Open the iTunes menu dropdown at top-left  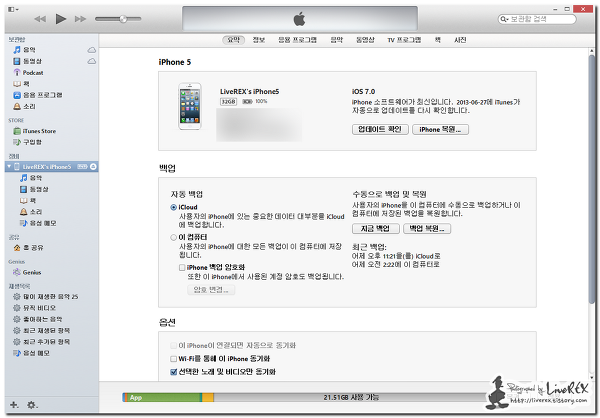(13, 9)
